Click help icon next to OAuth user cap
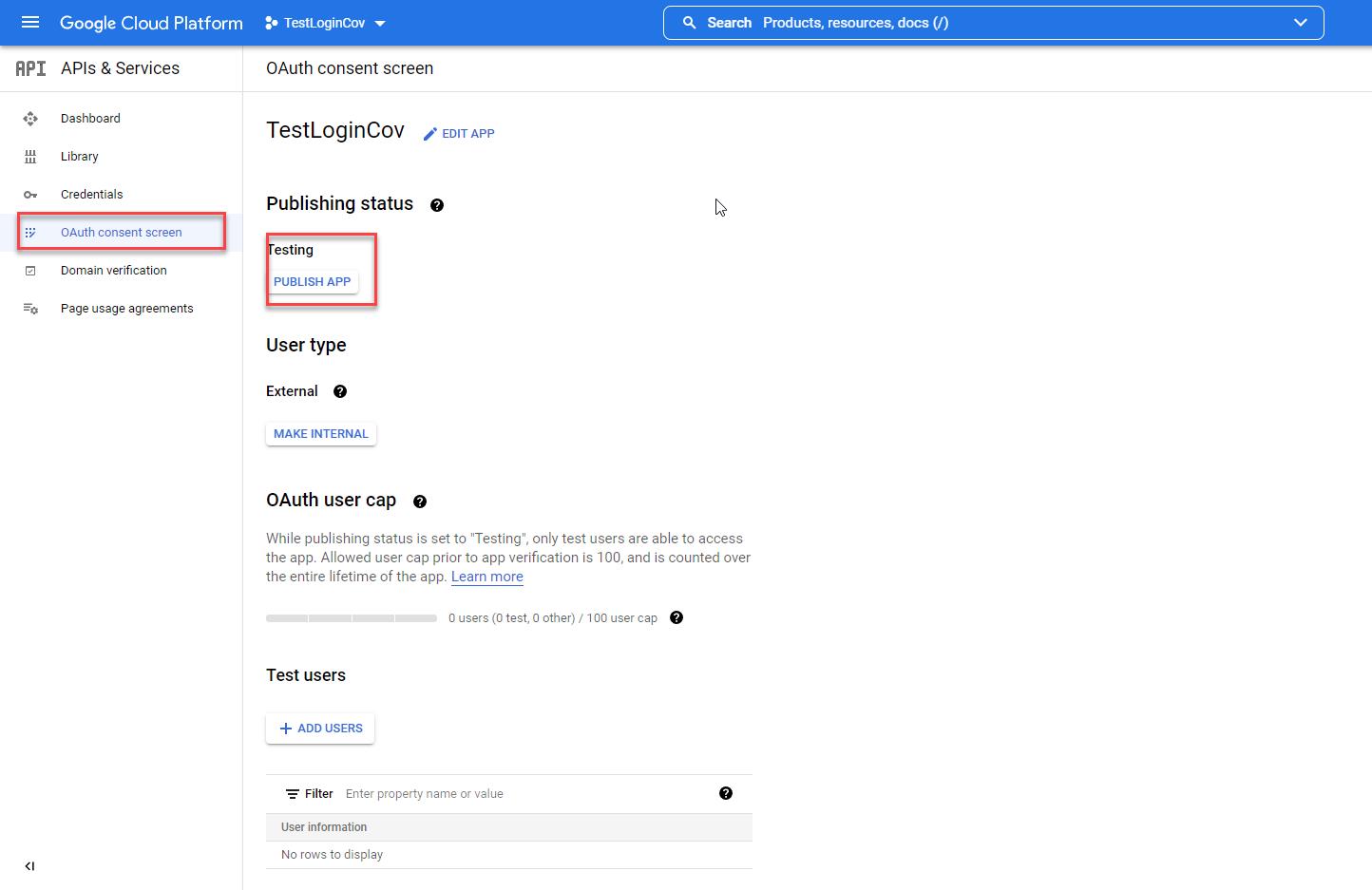Viewport: 1372px width, 890px height. click(420, 502)
